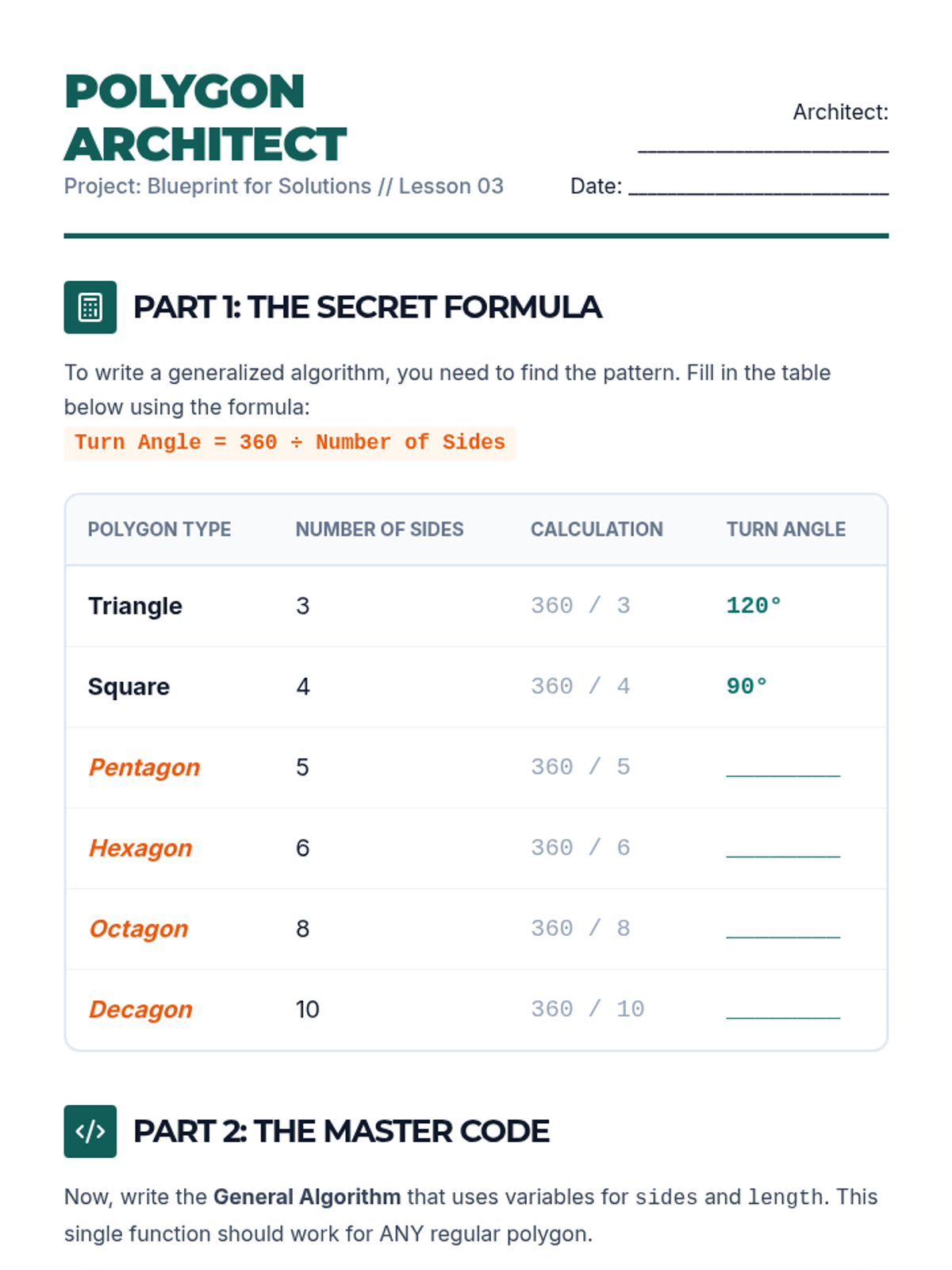The width and height of the screenshot is (952, 1270).
Task: Click the Architect name blank line
Action: click(x=763, y=146)
